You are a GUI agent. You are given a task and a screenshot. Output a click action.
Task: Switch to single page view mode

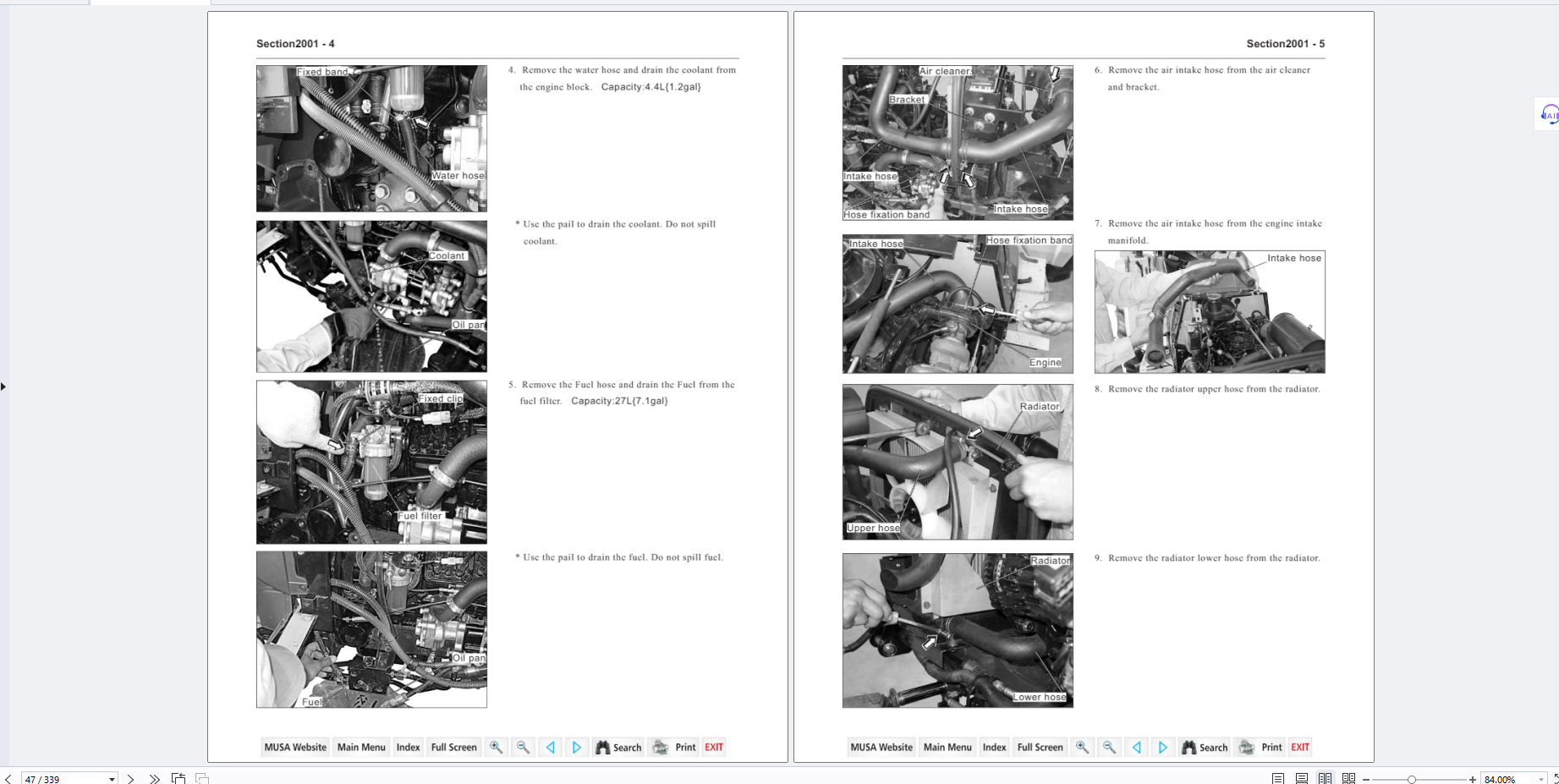pos(1277,778)
